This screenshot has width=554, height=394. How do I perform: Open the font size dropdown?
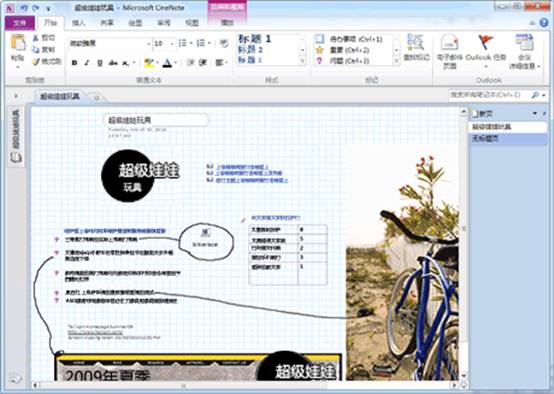coord(172,43)
